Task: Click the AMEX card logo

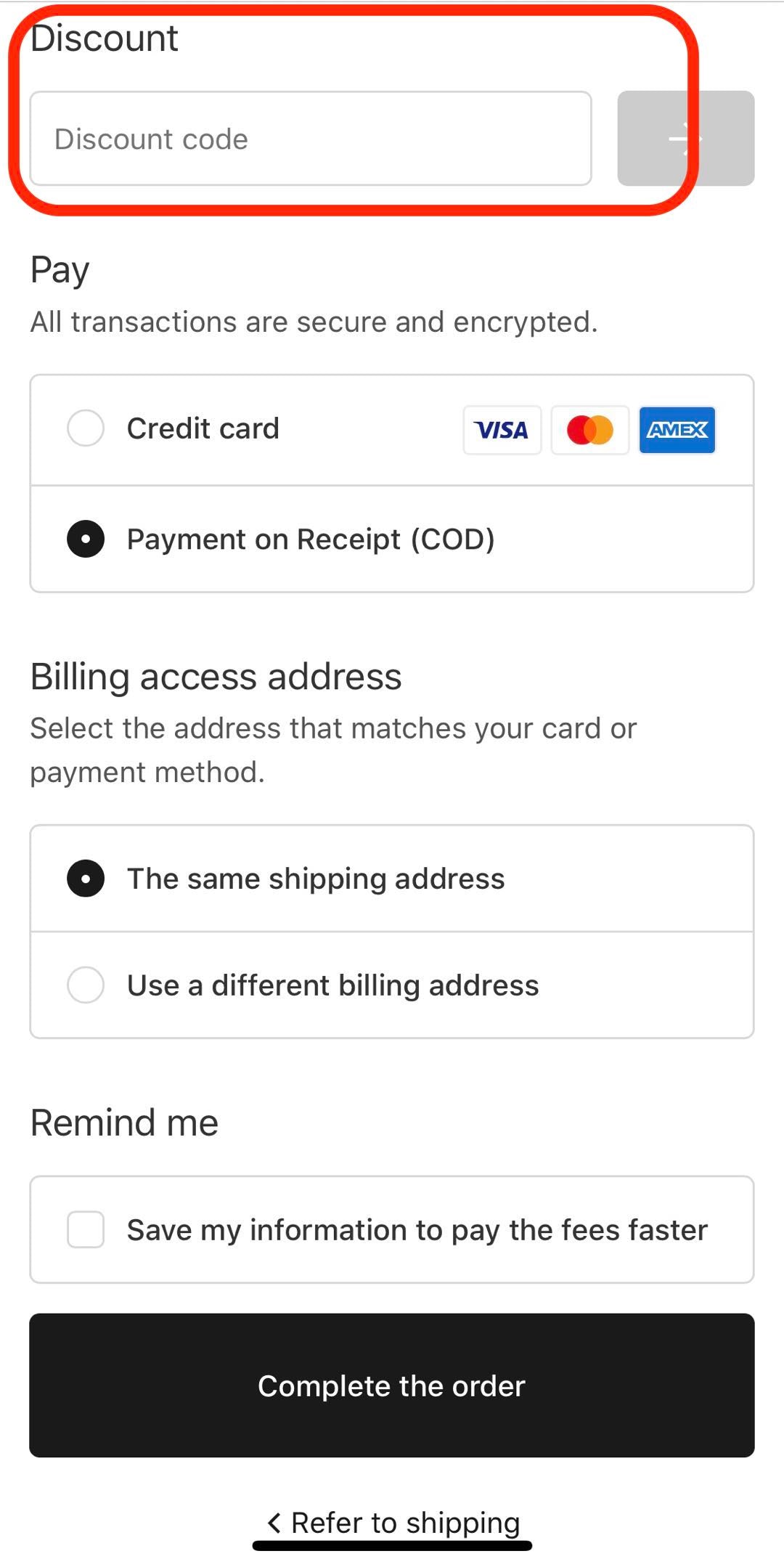Action: point(677,430)
